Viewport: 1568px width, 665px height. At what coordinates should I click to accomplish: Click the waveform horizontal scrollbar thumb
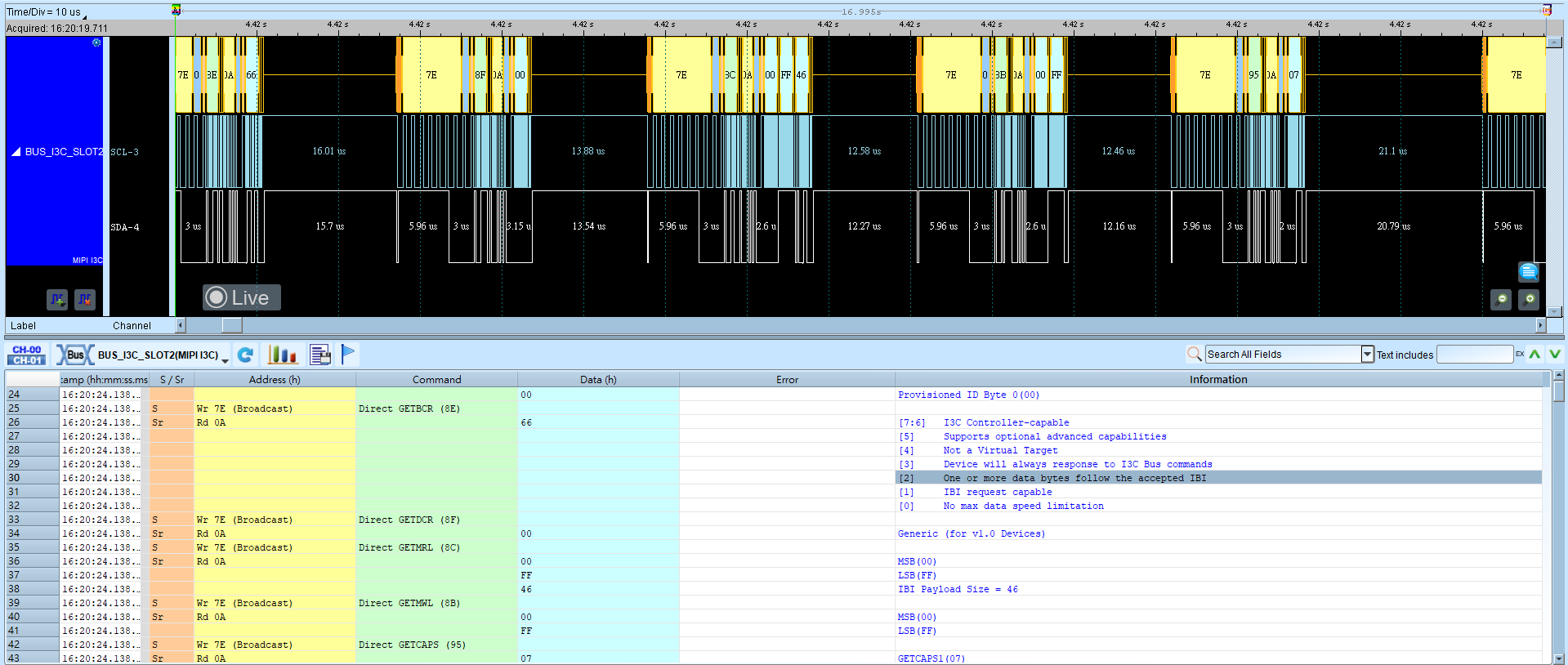coord(232,325)
